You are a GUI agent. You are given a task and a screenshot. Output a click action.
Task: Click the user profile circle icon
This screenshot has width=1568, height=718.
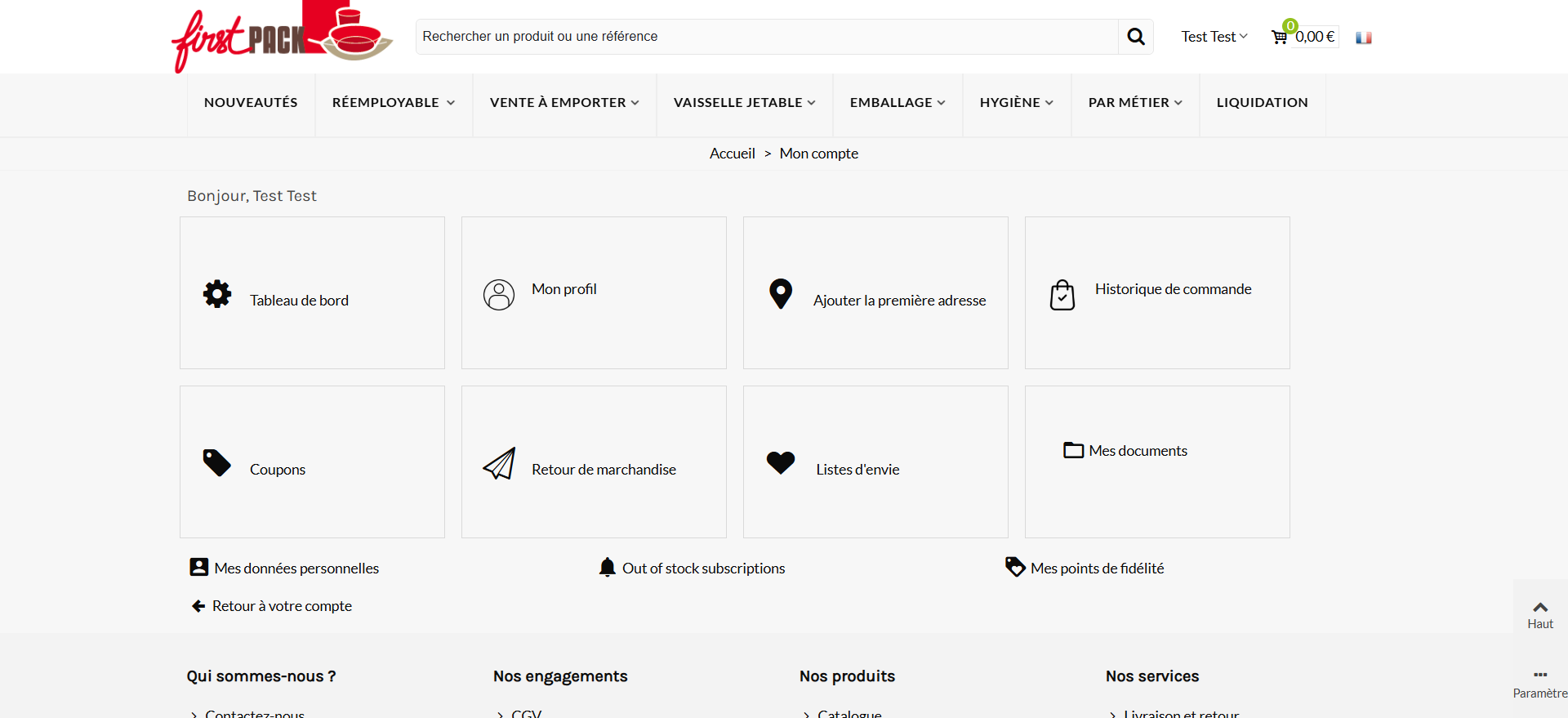(x=499, y=295)
